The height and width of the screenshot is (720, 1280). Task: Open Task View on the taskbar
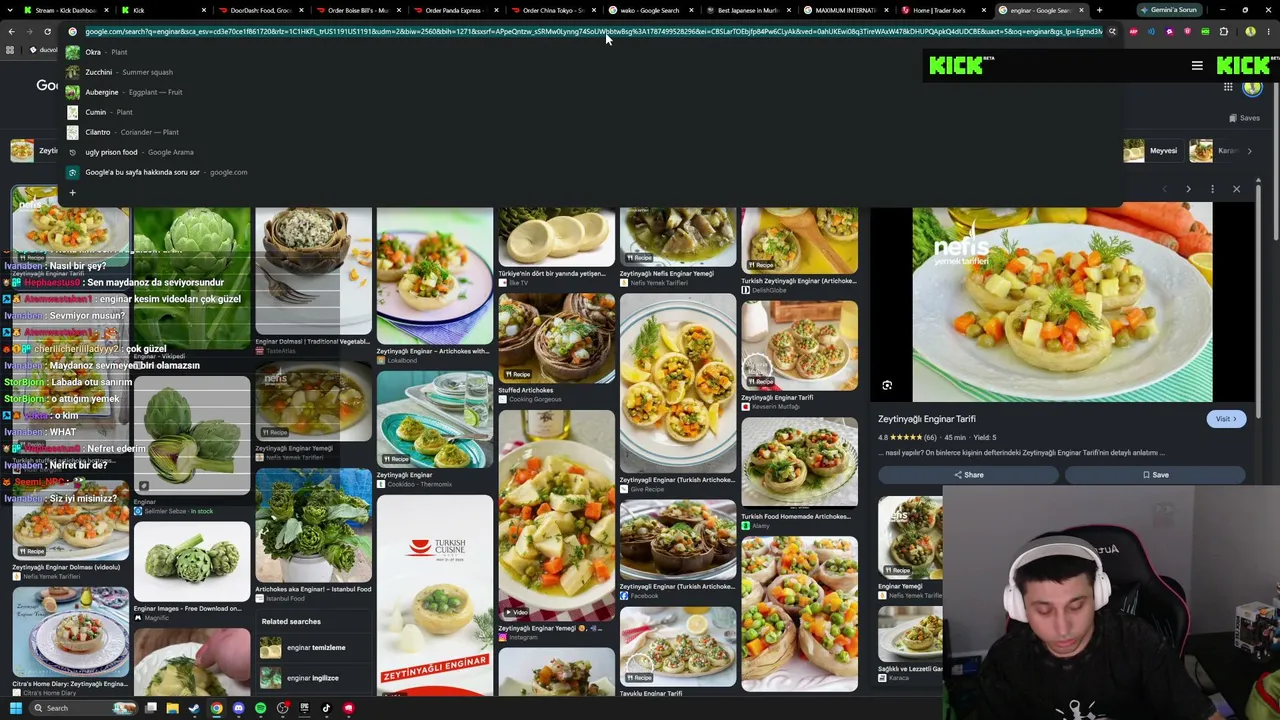click(x=151, y=708)
